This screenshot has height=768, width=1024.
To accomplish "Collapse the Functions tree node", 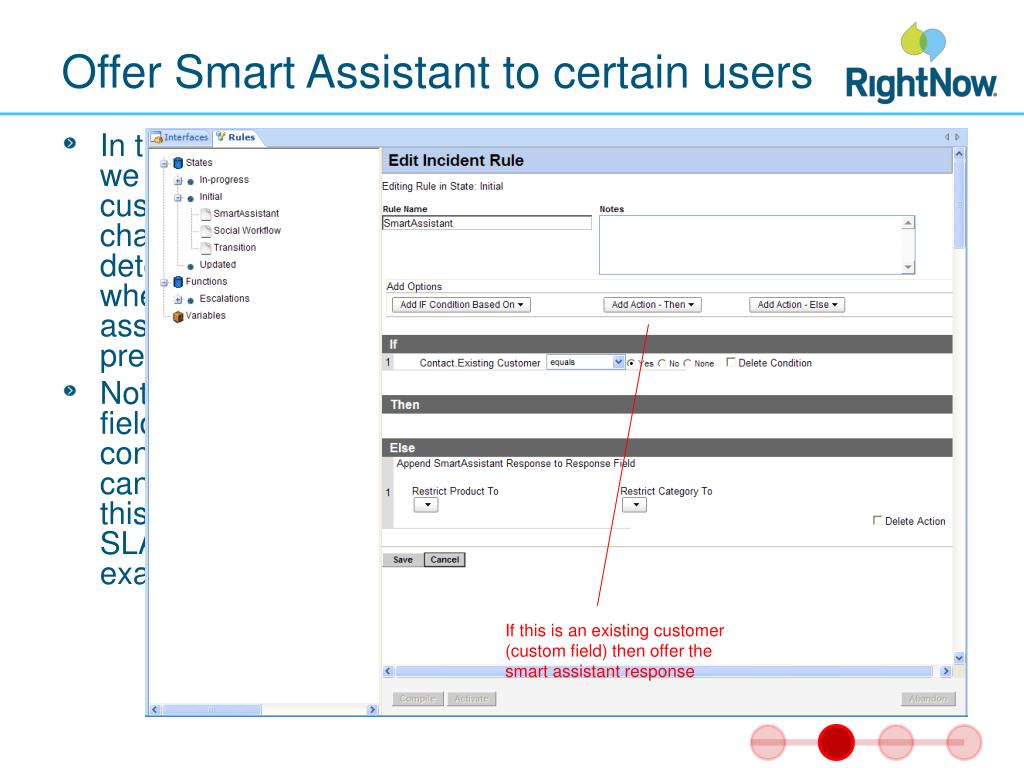I will 164,282.
